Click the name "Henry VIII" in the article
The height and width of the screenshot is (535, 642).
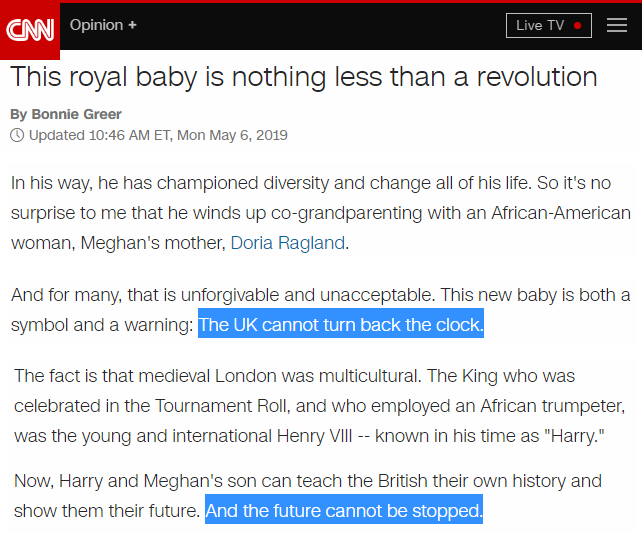pyautogui.click(x=314, y=436)
